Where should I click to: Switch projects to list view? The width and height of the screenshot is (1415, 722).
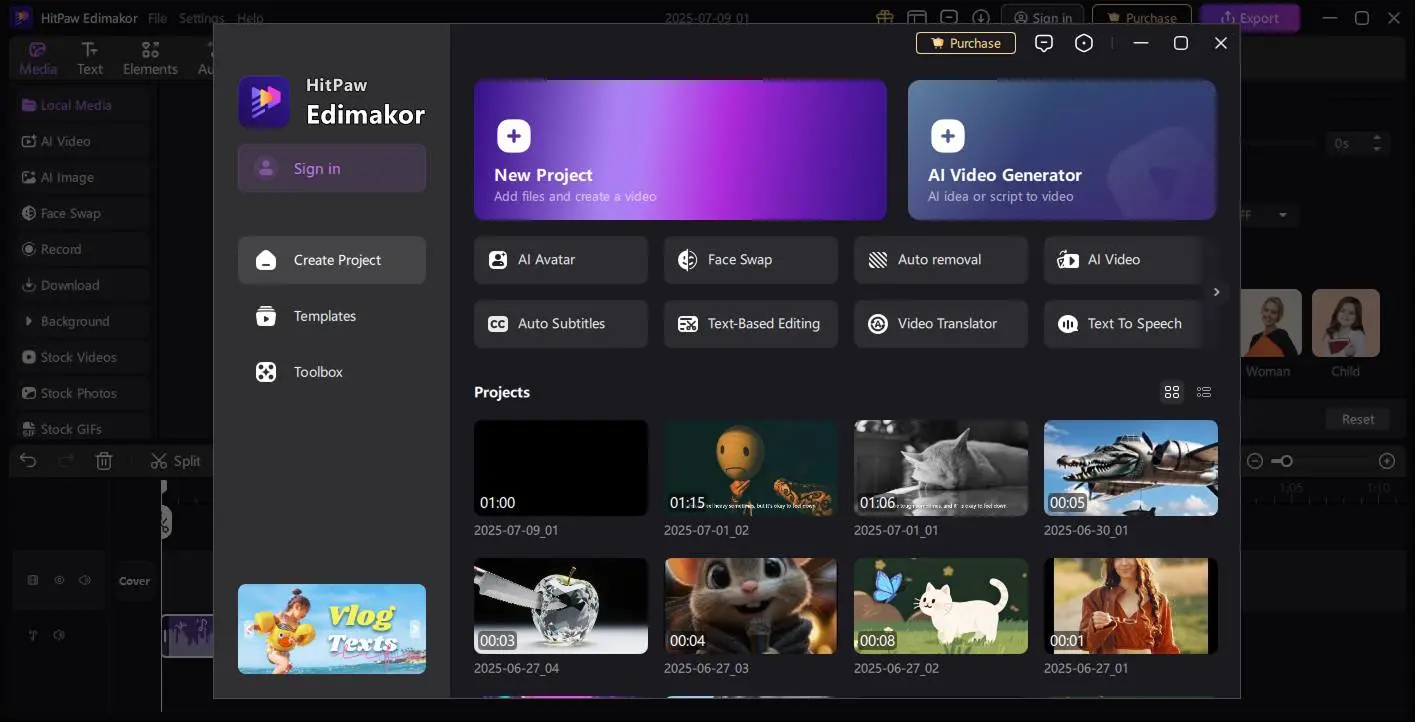1204,392
